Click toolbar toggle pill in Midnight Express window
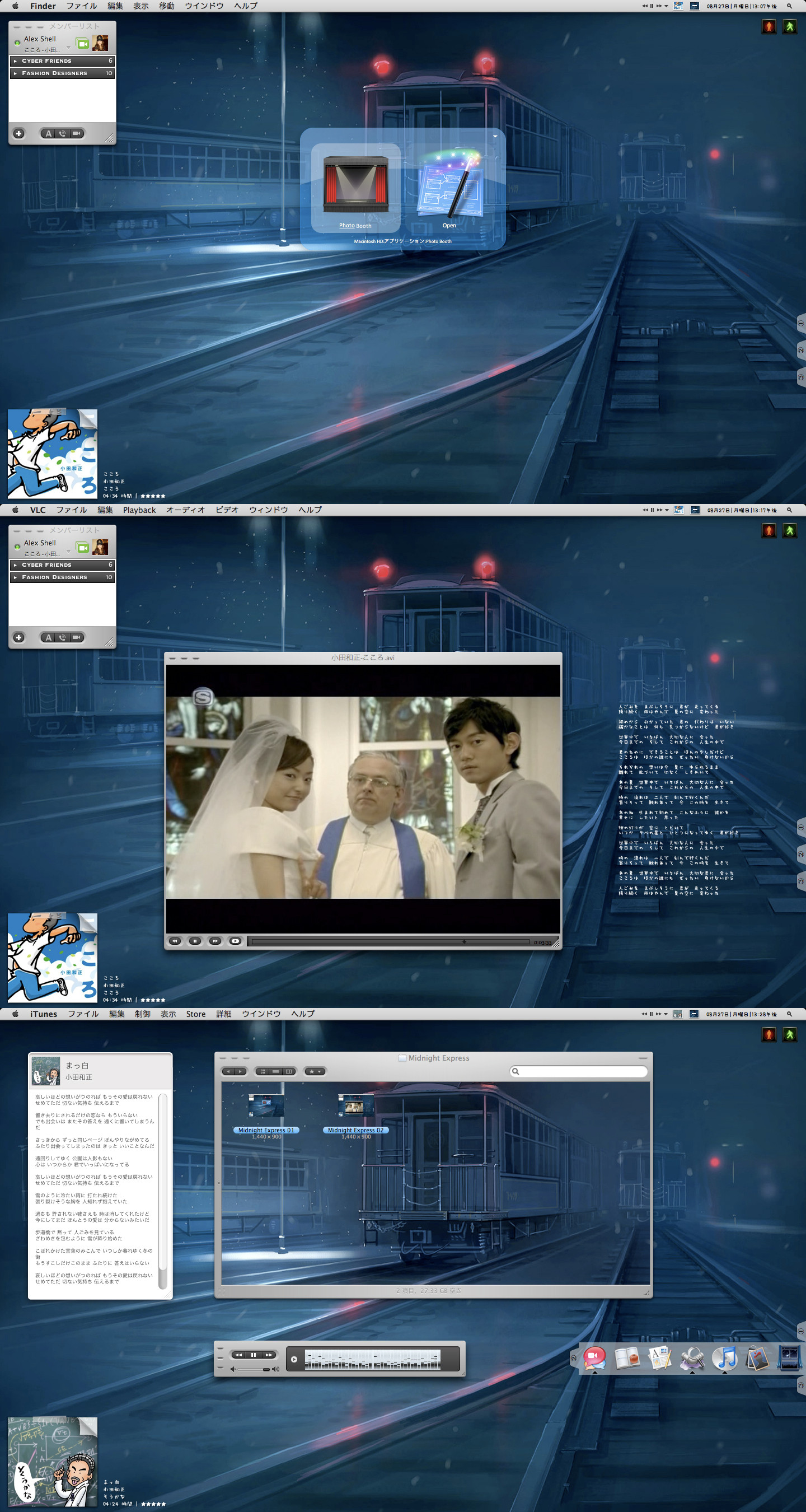The image size is (806, 1512). pyautogui.click(x=643, y=1058)
